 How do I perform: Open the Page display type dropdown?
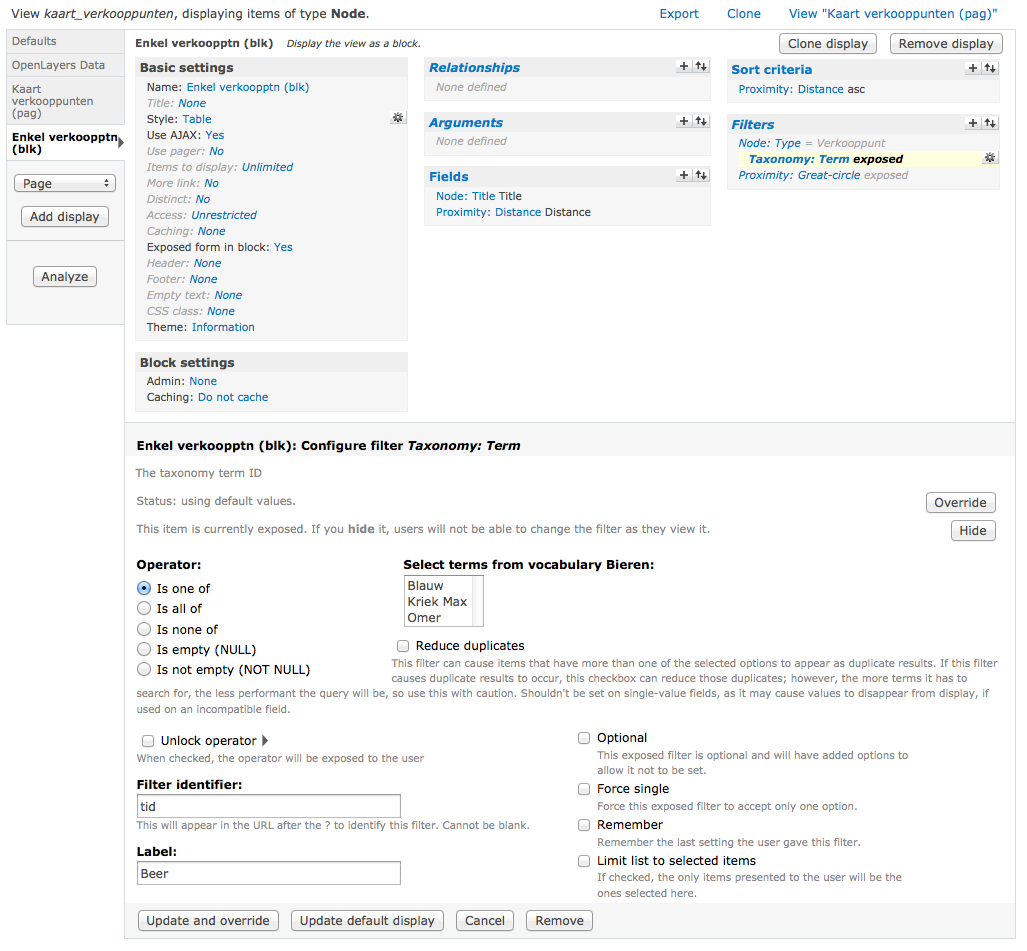(x=65, y=183)
